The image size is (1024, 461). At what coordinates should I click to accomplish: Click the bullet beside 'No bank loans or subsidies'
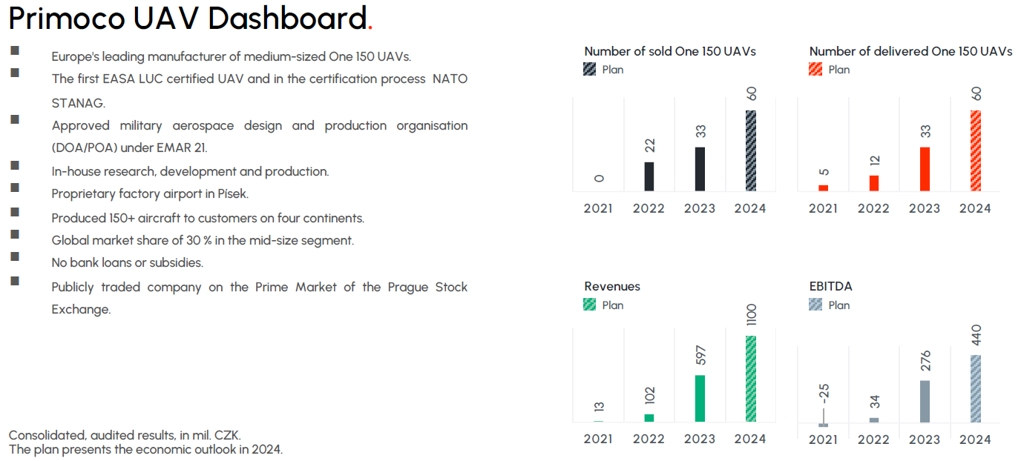(x=14, y=256)
